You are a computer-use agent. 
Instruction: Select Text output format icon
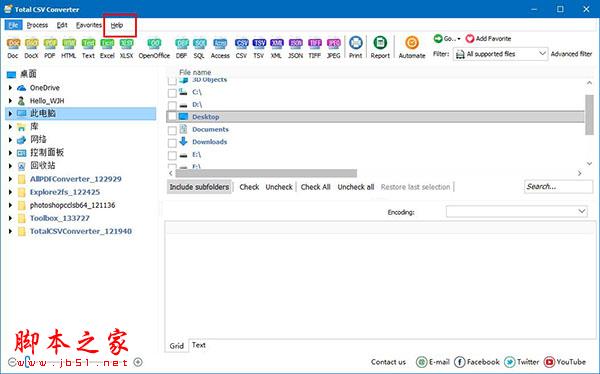(88, 43)
